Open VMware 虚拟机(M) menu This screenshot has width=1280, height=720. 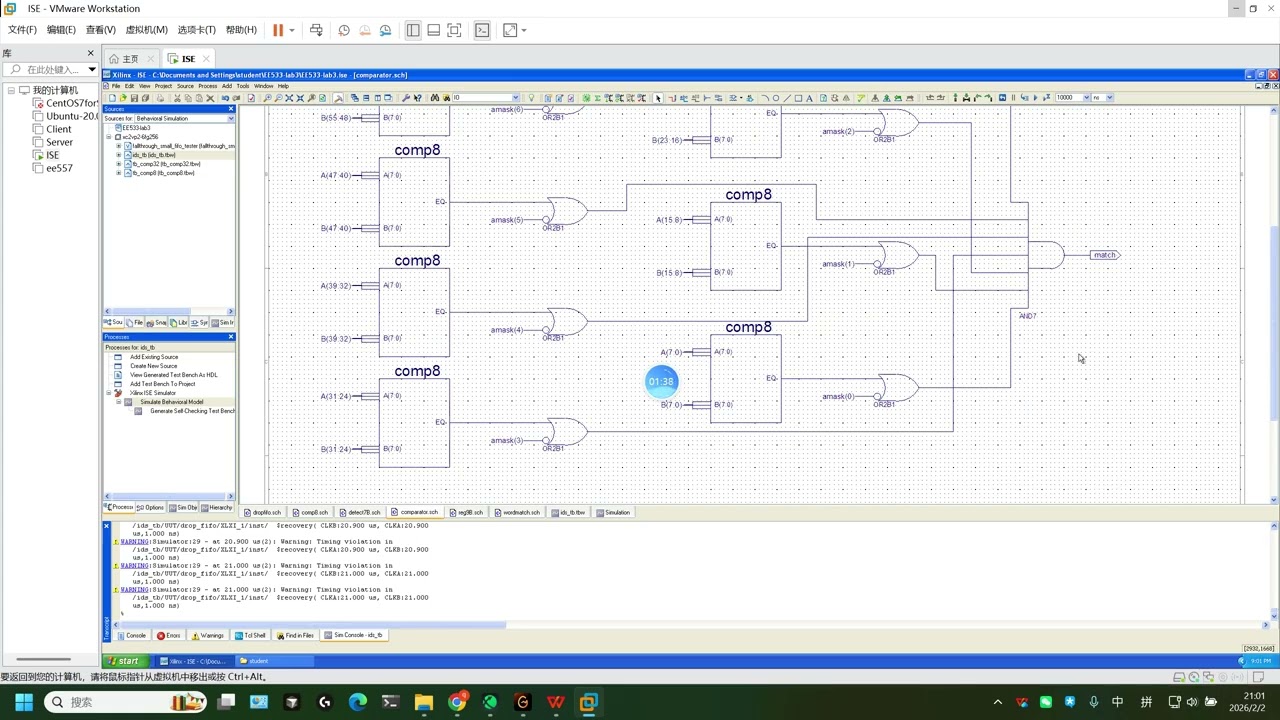146,30
